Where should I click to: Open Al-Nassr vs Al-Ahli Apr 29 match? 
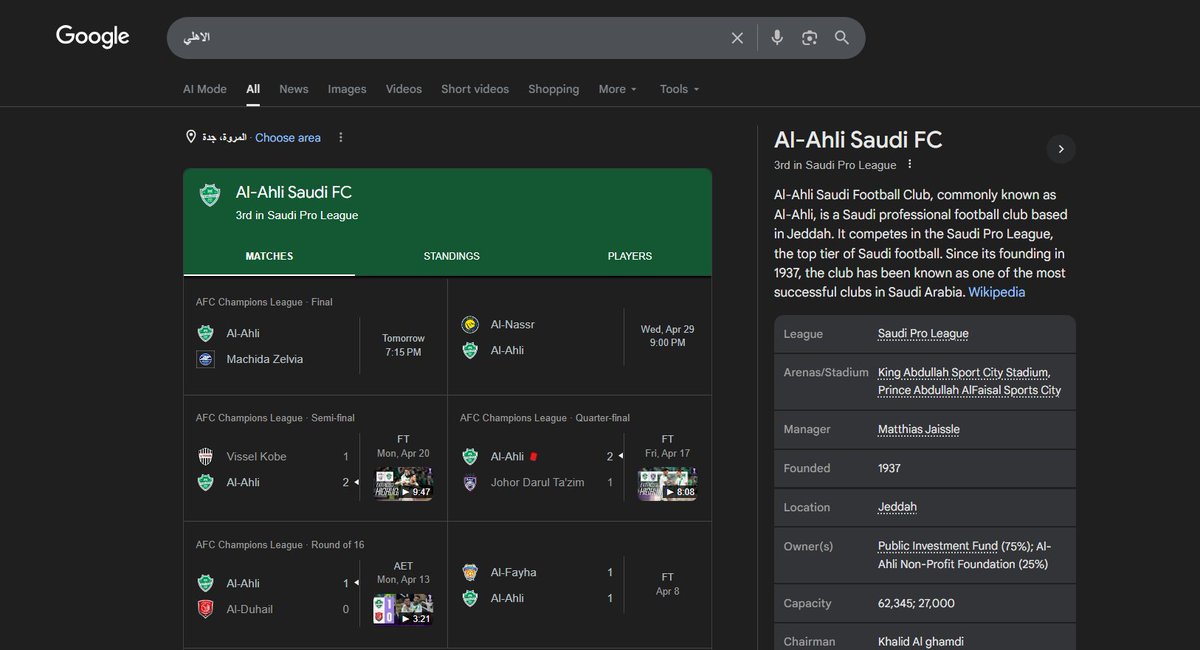point(580,336)
